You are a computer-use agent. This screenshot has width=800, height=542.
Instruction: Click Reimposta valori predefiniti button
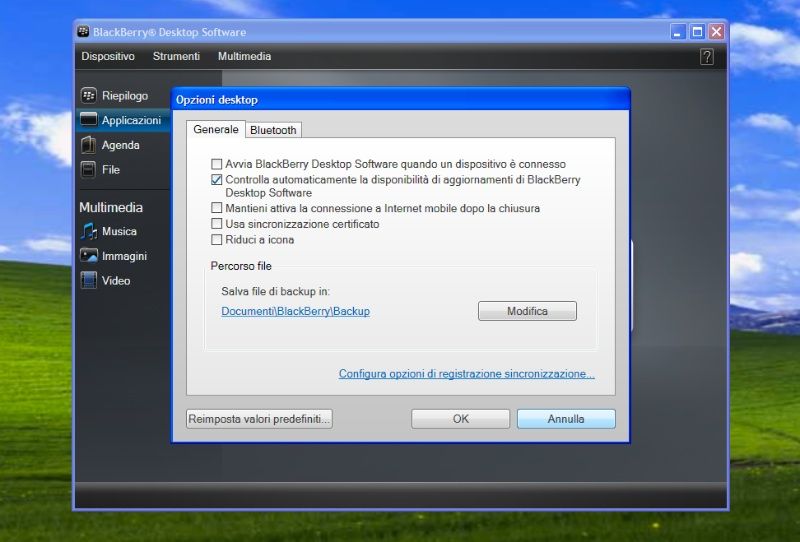pyautogui.click(x=259, y=419)
